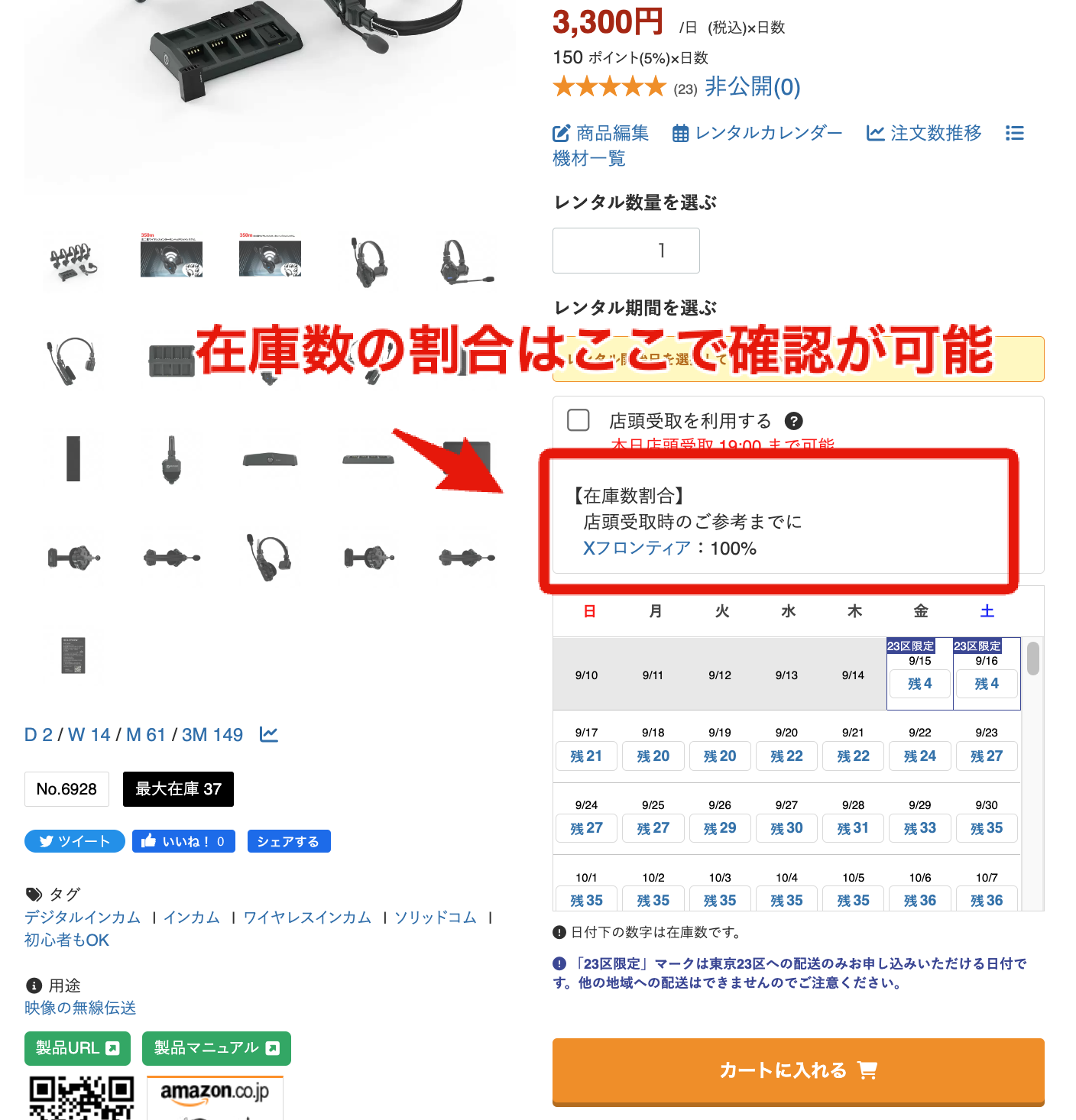Screen dimensions: 1076x1120
Task: Click the question mark help icon beside 店頭受取
Action: 794,421
